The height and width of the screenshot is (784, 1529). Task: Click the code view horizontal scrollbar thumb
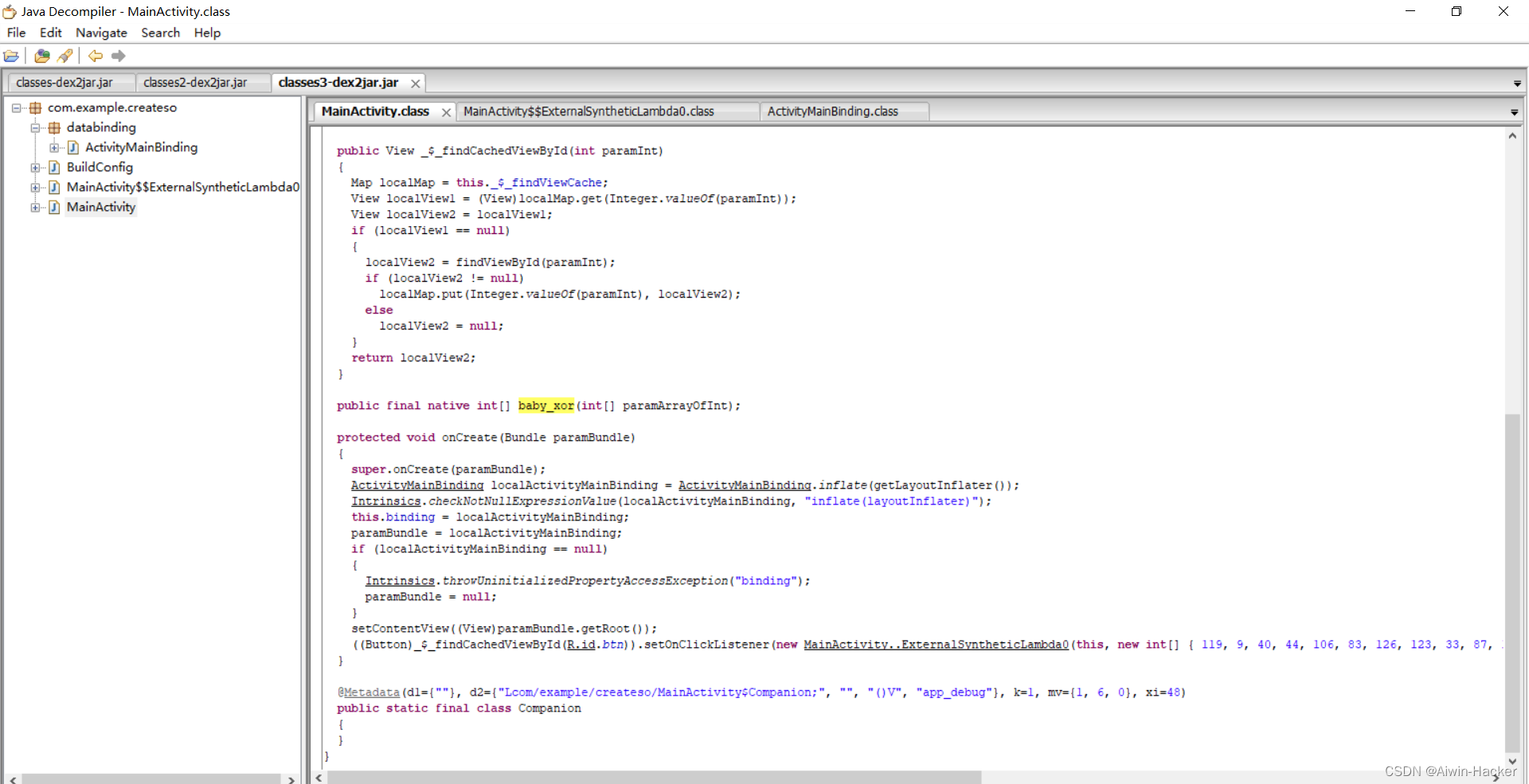pos(655,777)
